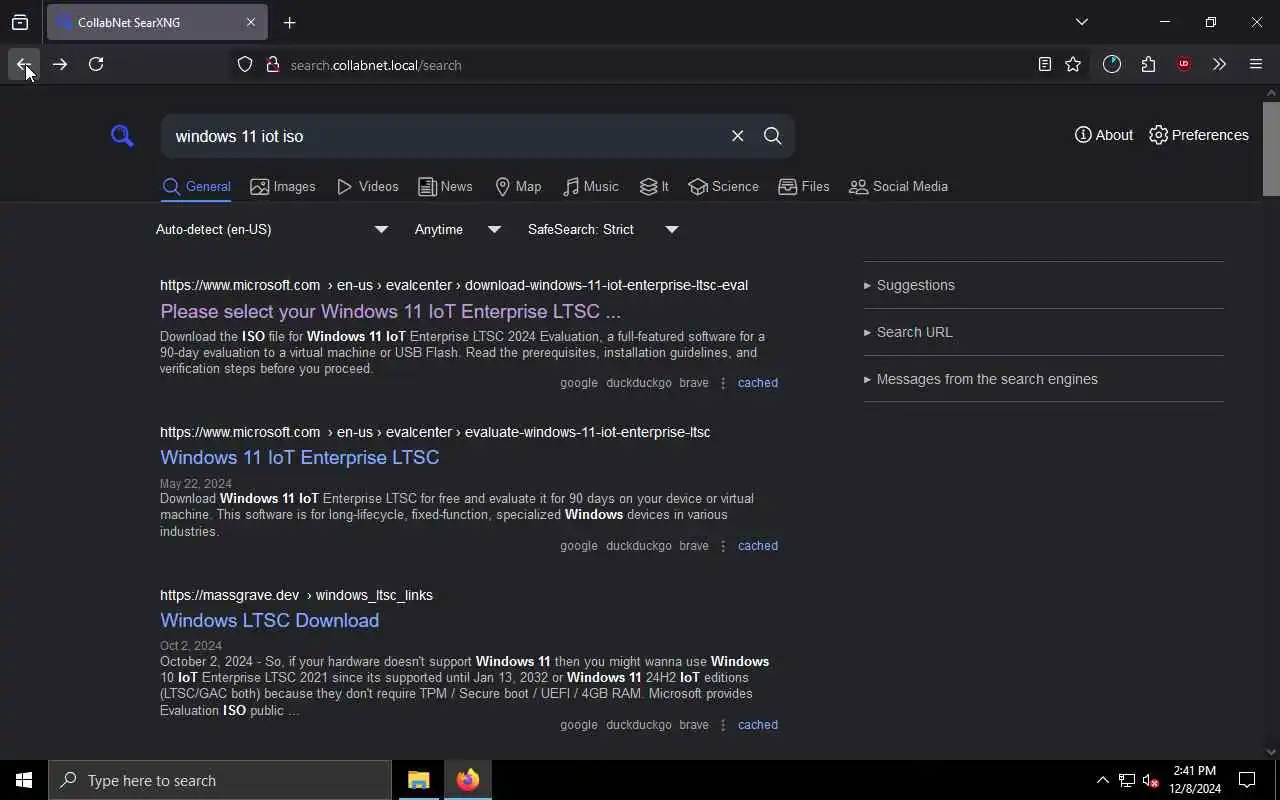Open File Explorer from the taskbar
This screenshot has width=1280, height=800.
pyautogui.click(x=419, y=780)
